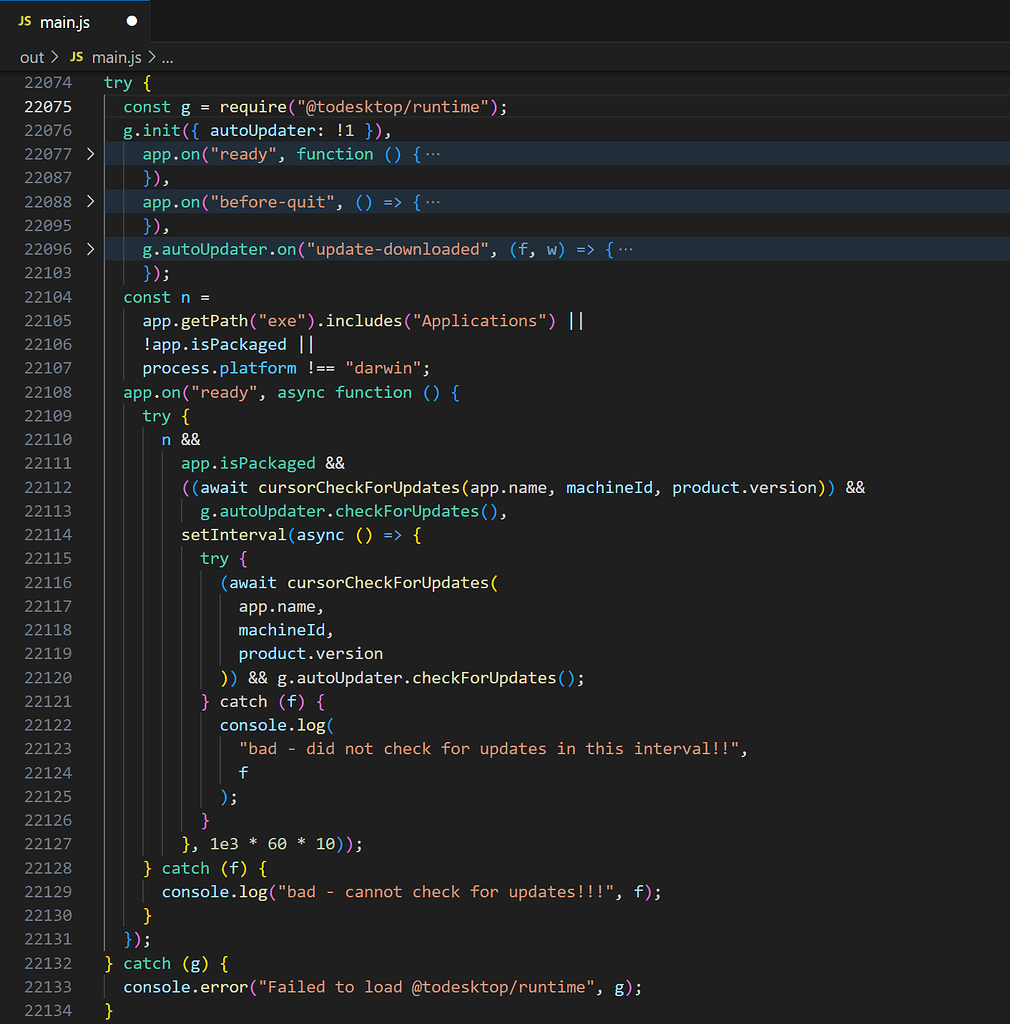Screen dimensions: 1010x1024
Task: Click the "Failed to load @todesktop/runtime" string
Action: point(426,987)
